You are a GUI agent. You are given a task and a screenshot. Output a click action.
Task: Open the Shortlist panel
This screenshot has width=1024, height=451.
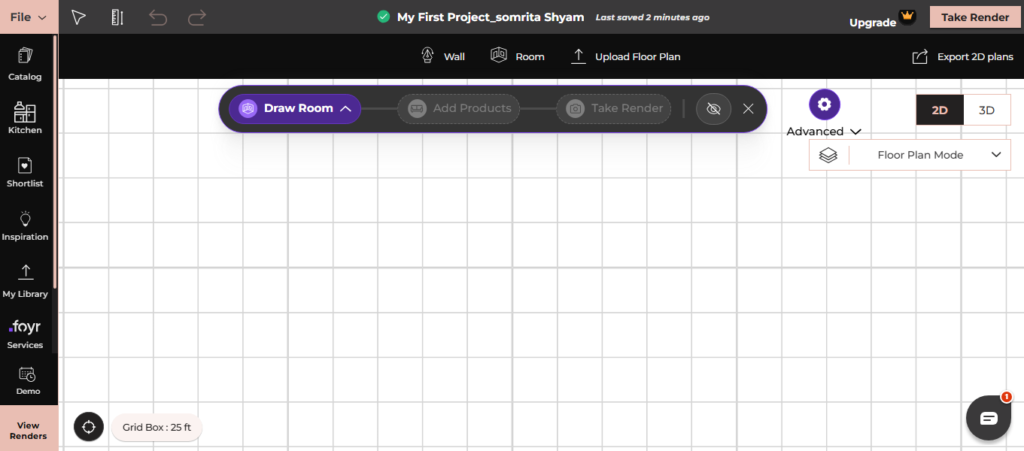(25, 172)
